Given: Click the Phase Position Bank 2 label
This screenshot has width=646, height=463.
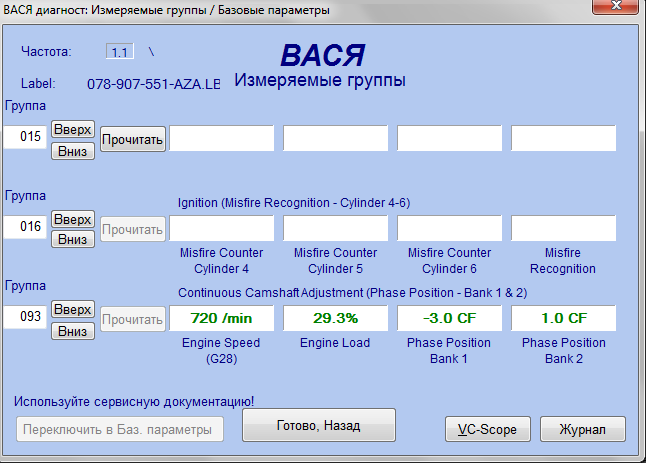Looking at the screenshot, I should 564,351.
